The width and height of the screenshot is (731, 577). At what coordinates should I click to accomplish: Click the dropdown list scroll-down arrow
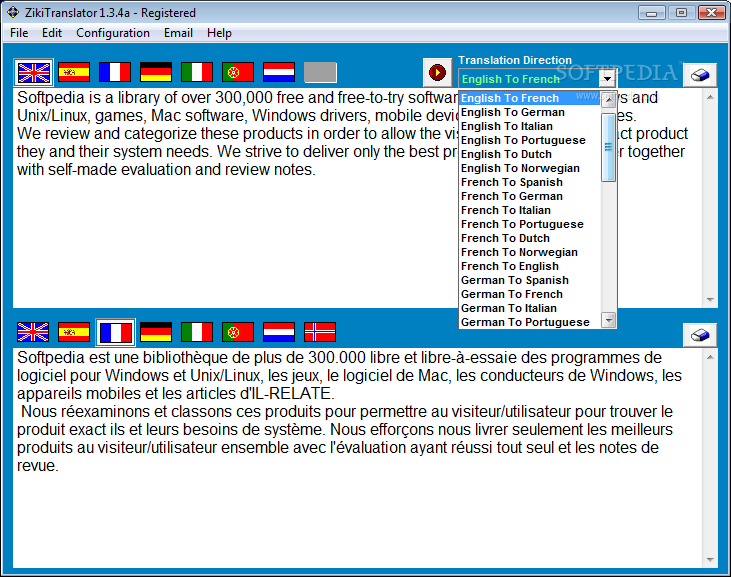click(x=608, y=320)
